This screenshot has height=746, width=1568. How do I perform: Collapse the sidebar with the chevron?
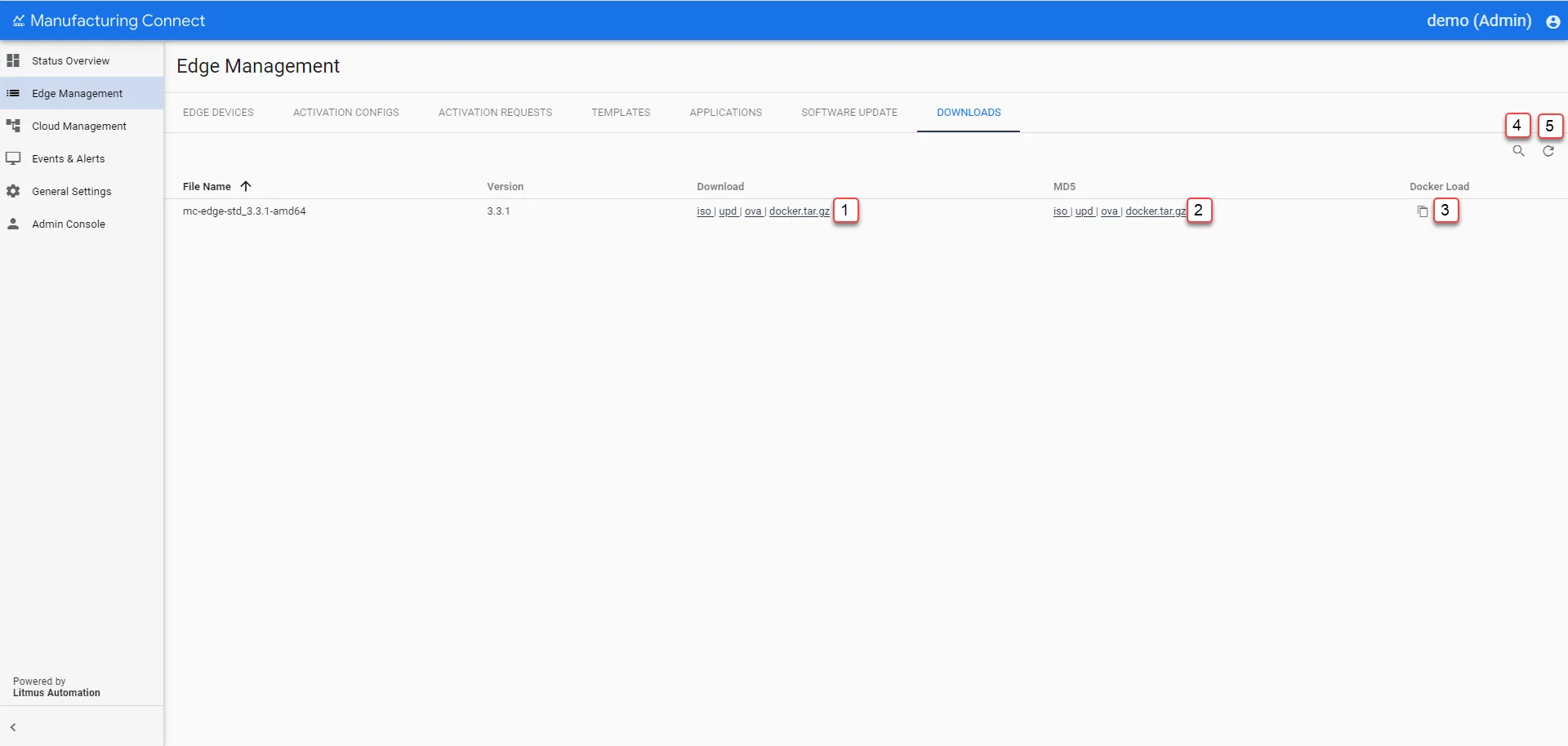coord(13,727)
